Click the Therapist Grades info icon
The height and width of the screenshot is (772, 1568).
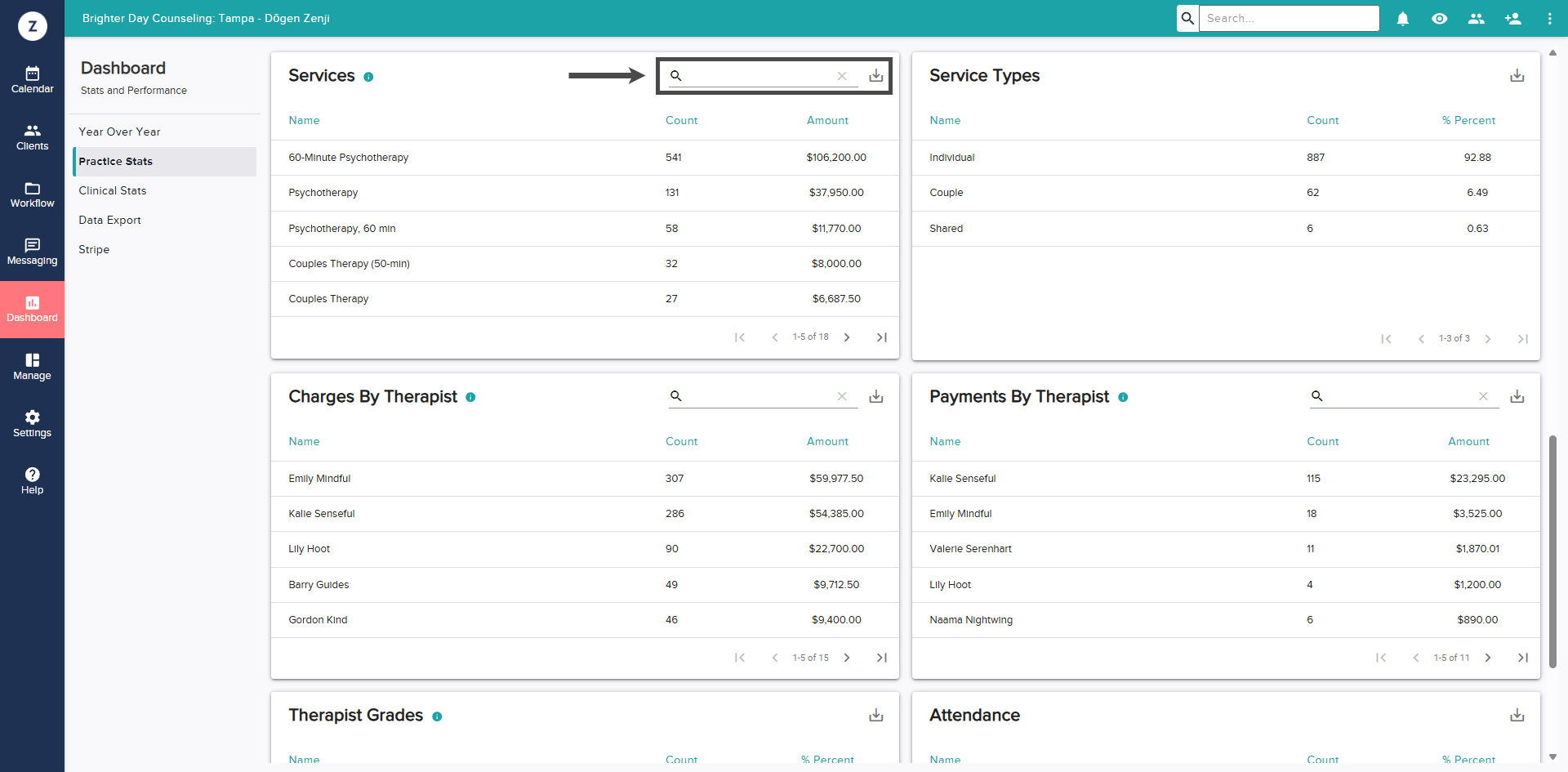(x=437, y=716)
